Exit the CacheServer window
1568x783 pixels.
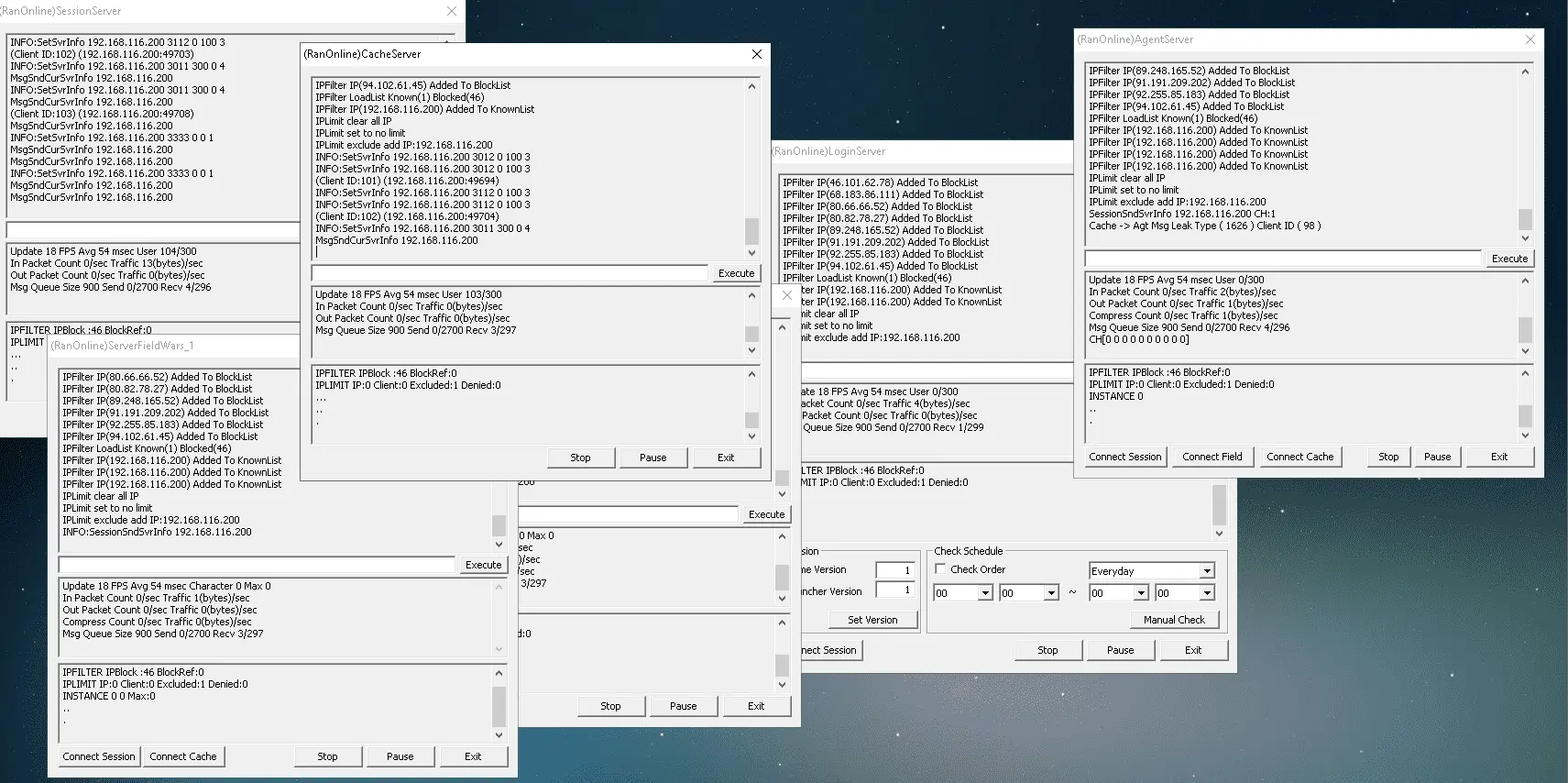pos(726,458)
